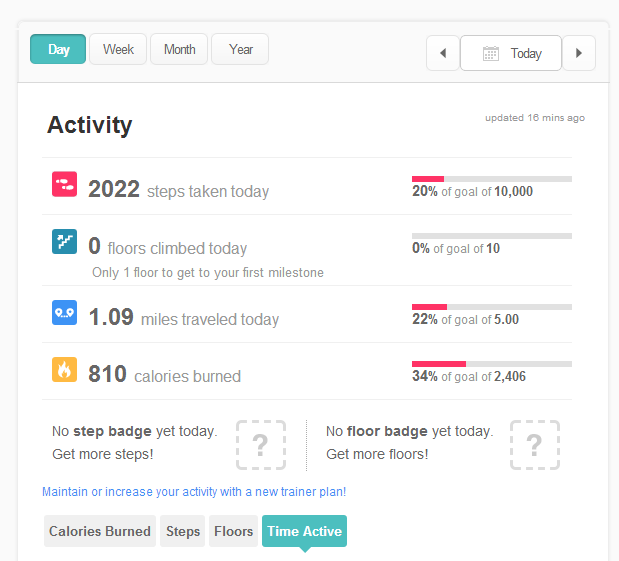Go to previous day with left arrow
Viewport: 619px width, 561px height.
coord(443,53)
